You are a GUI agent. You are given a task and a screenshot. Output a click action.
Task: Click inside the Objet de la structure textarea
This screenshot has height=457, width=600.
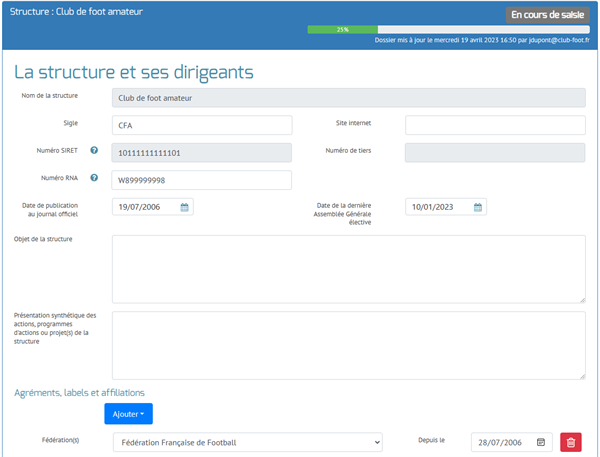click(348, 267)
